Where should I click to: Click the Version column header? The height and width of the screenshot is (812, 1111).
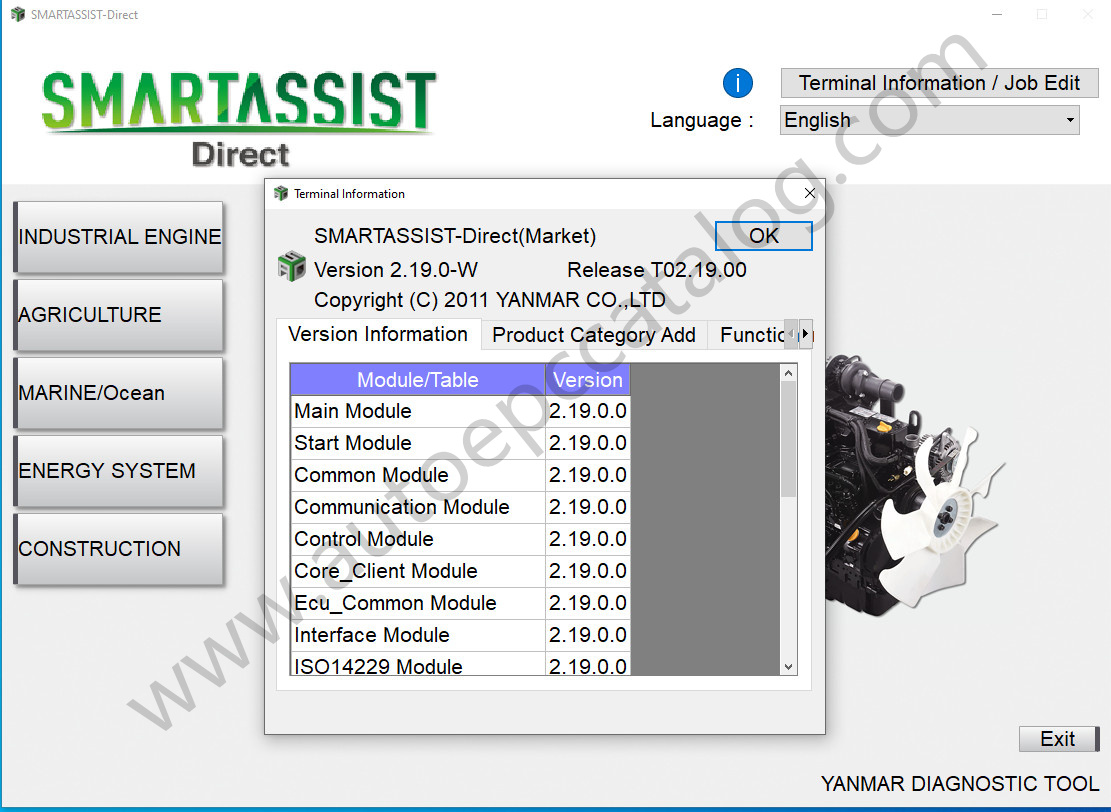click(x=587, y=380)
